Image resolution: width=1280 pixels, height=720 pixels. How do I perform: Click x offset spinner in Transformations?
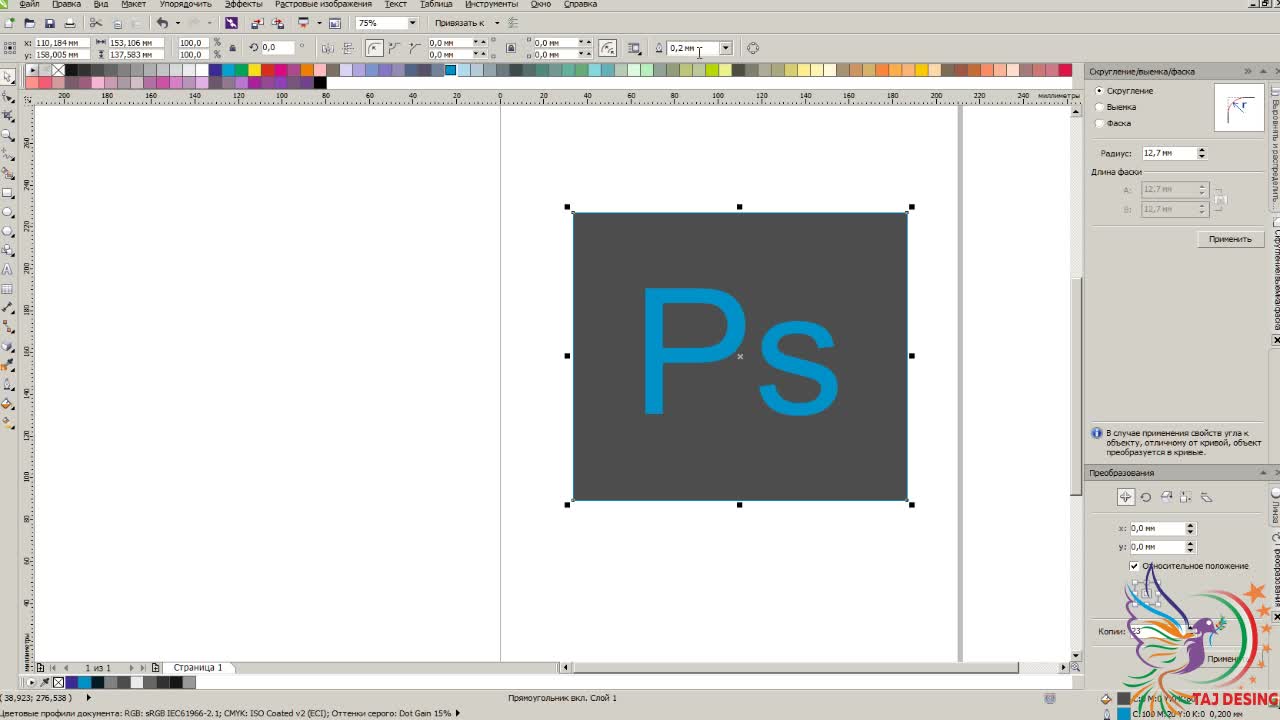[1189, 528]
